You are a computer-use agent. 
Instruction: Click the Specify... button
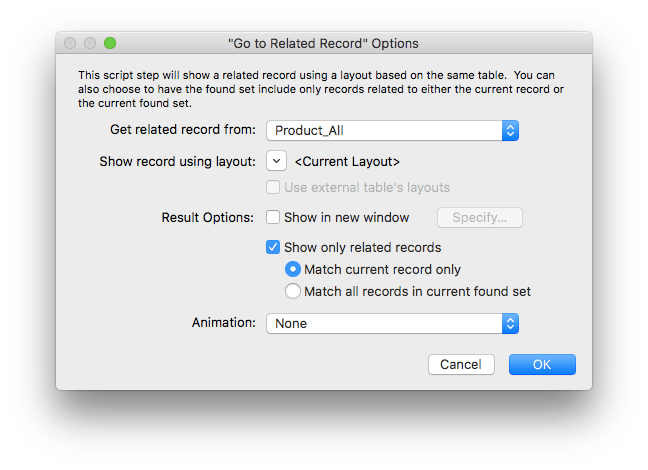tap(480, 217)
